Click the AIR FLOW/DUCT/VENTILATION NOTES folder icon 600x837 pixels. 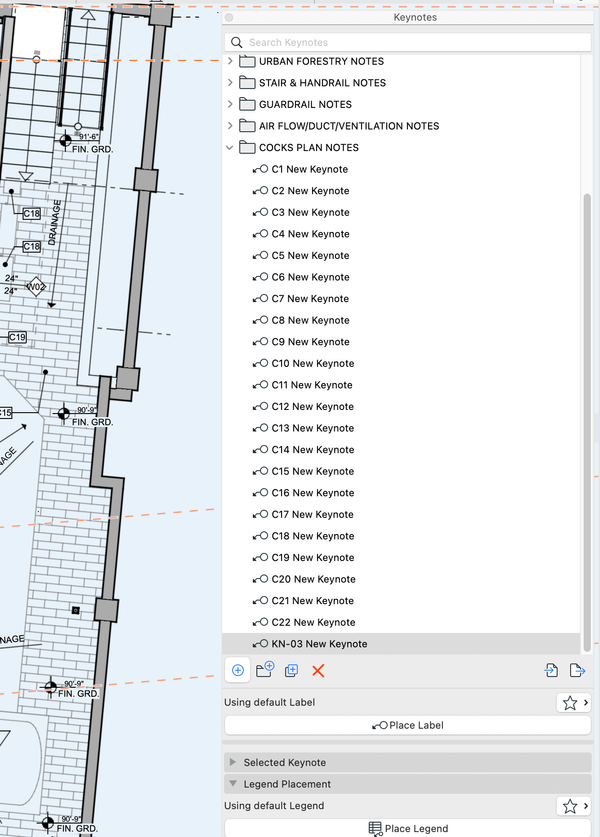coord(247,126)
